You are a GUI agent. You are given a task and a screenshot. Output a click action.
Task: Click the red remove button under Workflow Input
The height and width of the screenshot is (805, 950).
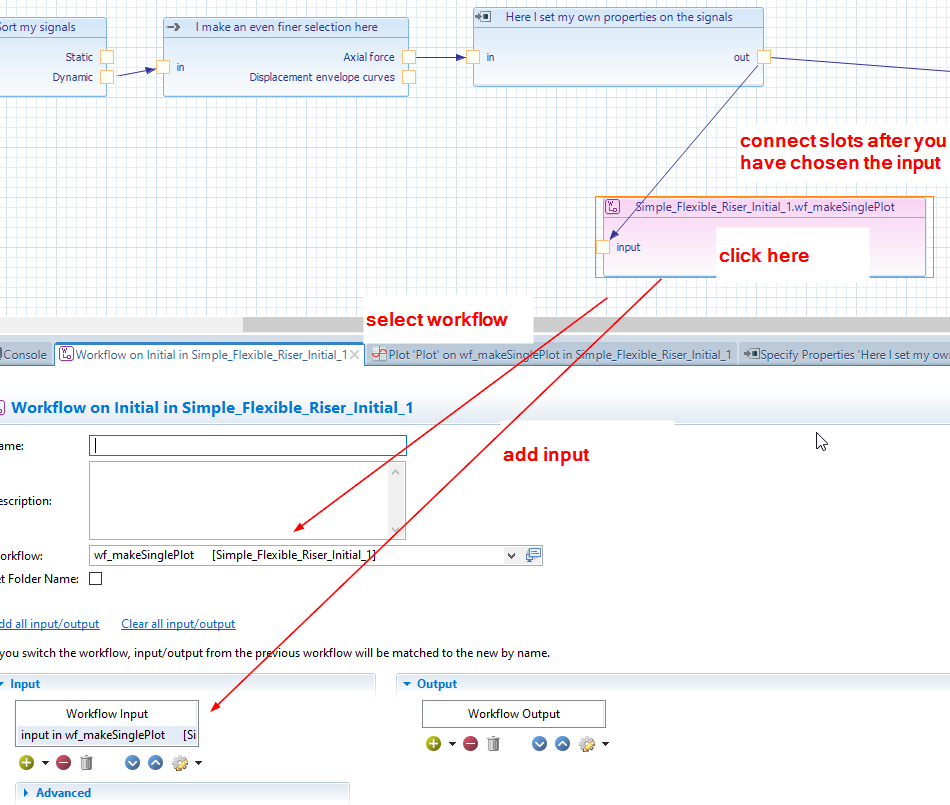pos(63,763)
